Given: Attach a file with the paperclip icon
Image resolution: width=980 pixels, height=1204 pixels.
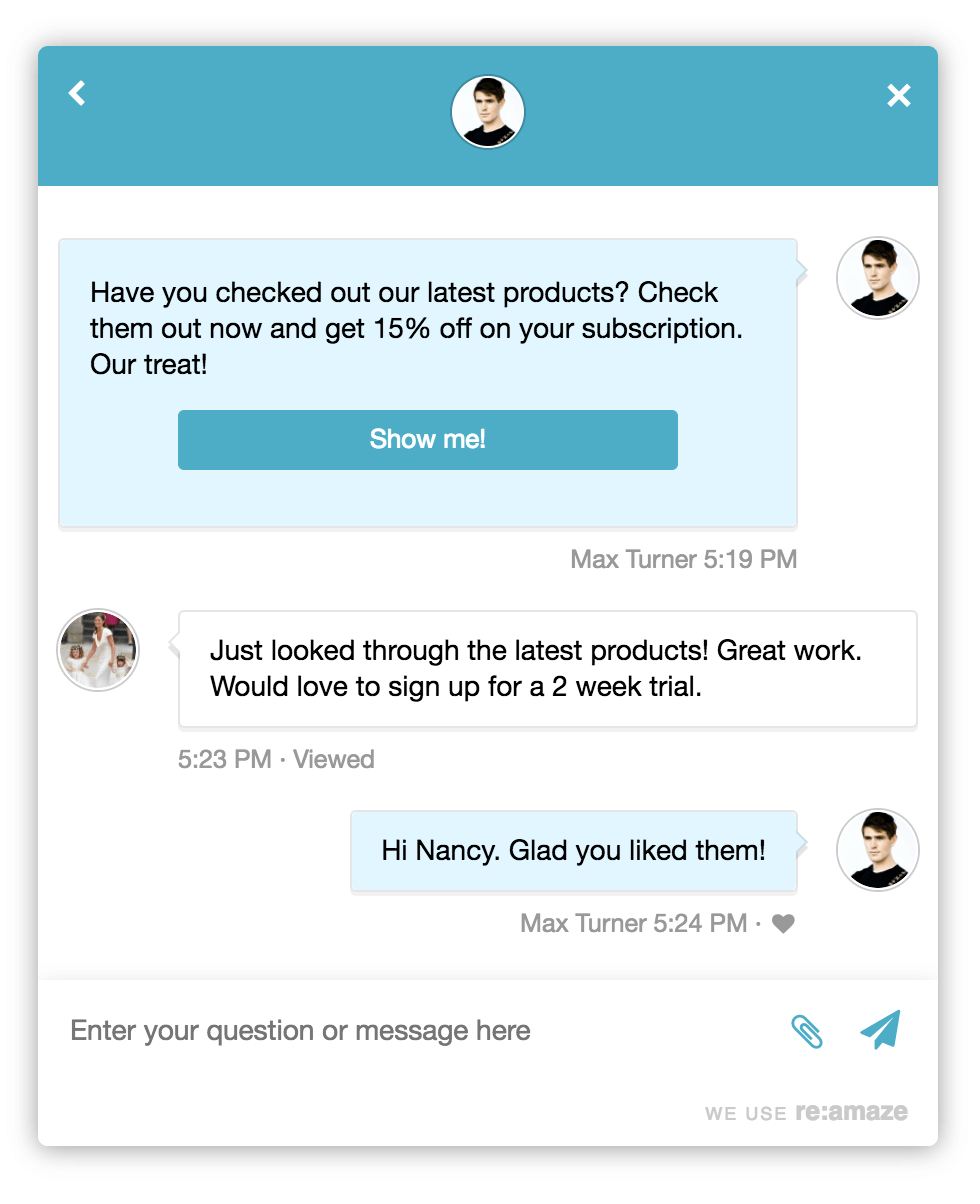Looking at the screenshot, I should point(806,1031).
